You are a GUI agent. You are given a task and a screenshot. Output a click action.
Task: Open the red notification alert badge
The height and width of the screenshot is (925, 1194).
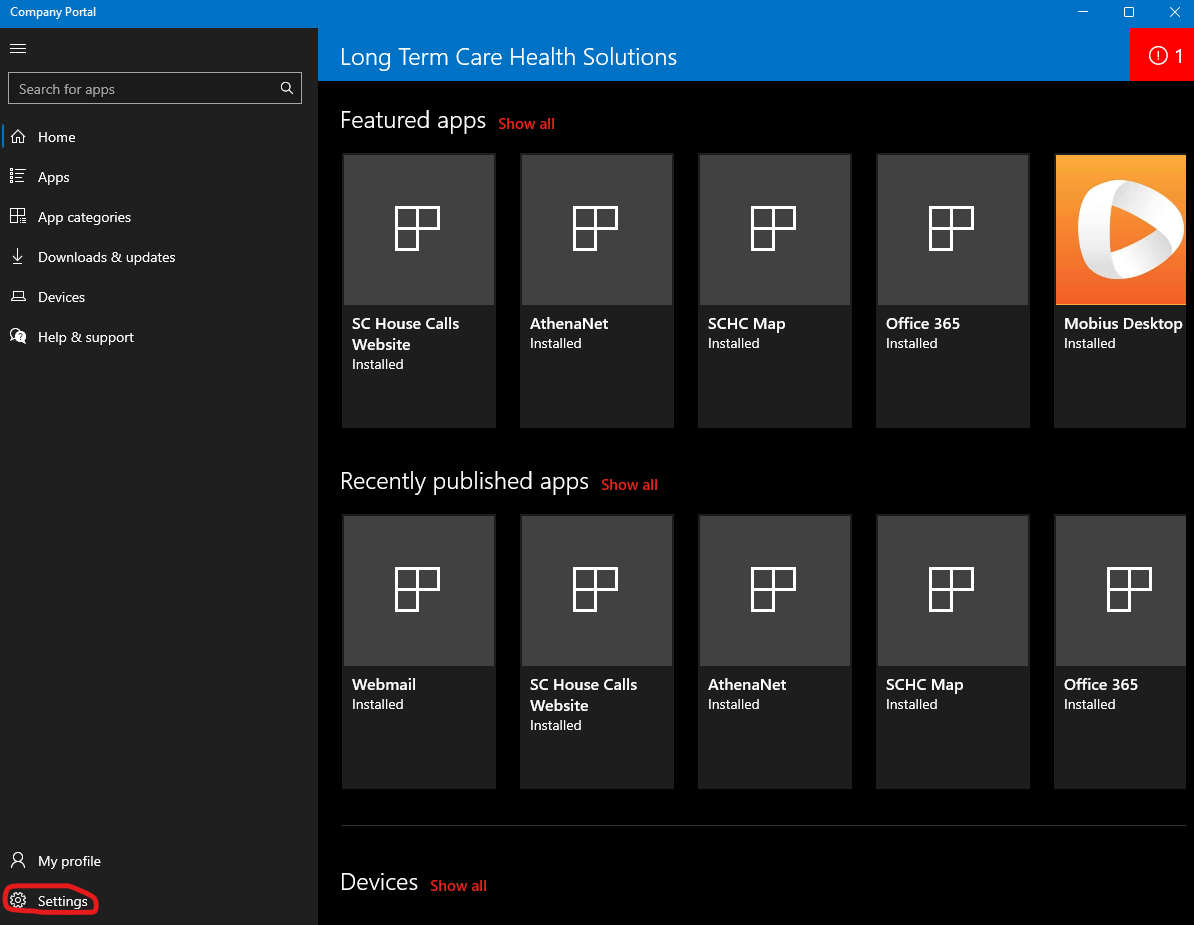click(x=1161, y=55)
